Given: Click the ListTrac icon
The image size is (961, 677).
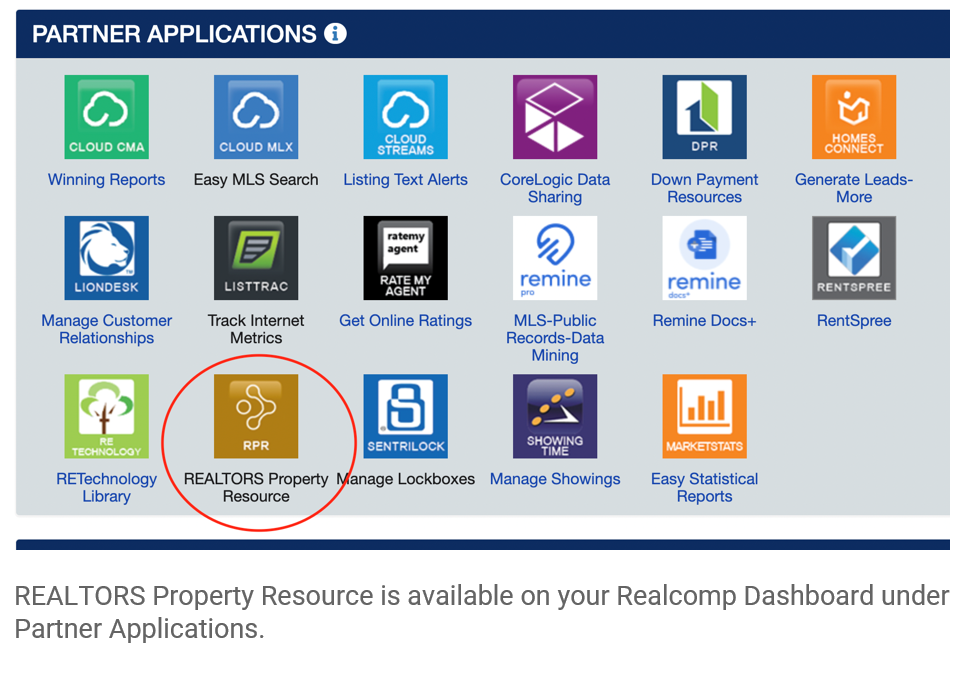Looking at the screenshot, I should (256, 258).
